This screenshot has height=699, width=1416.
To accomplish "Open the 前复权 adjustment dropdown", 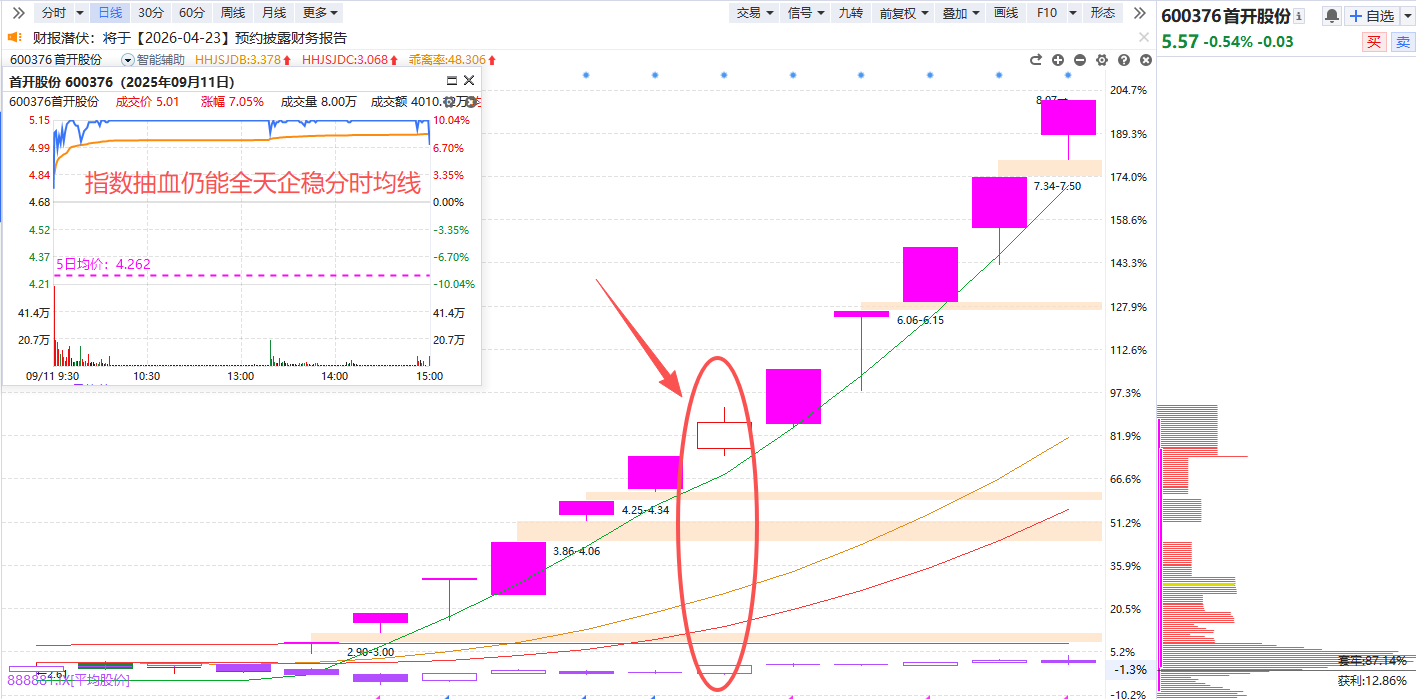I will click(x=904, y=13).
